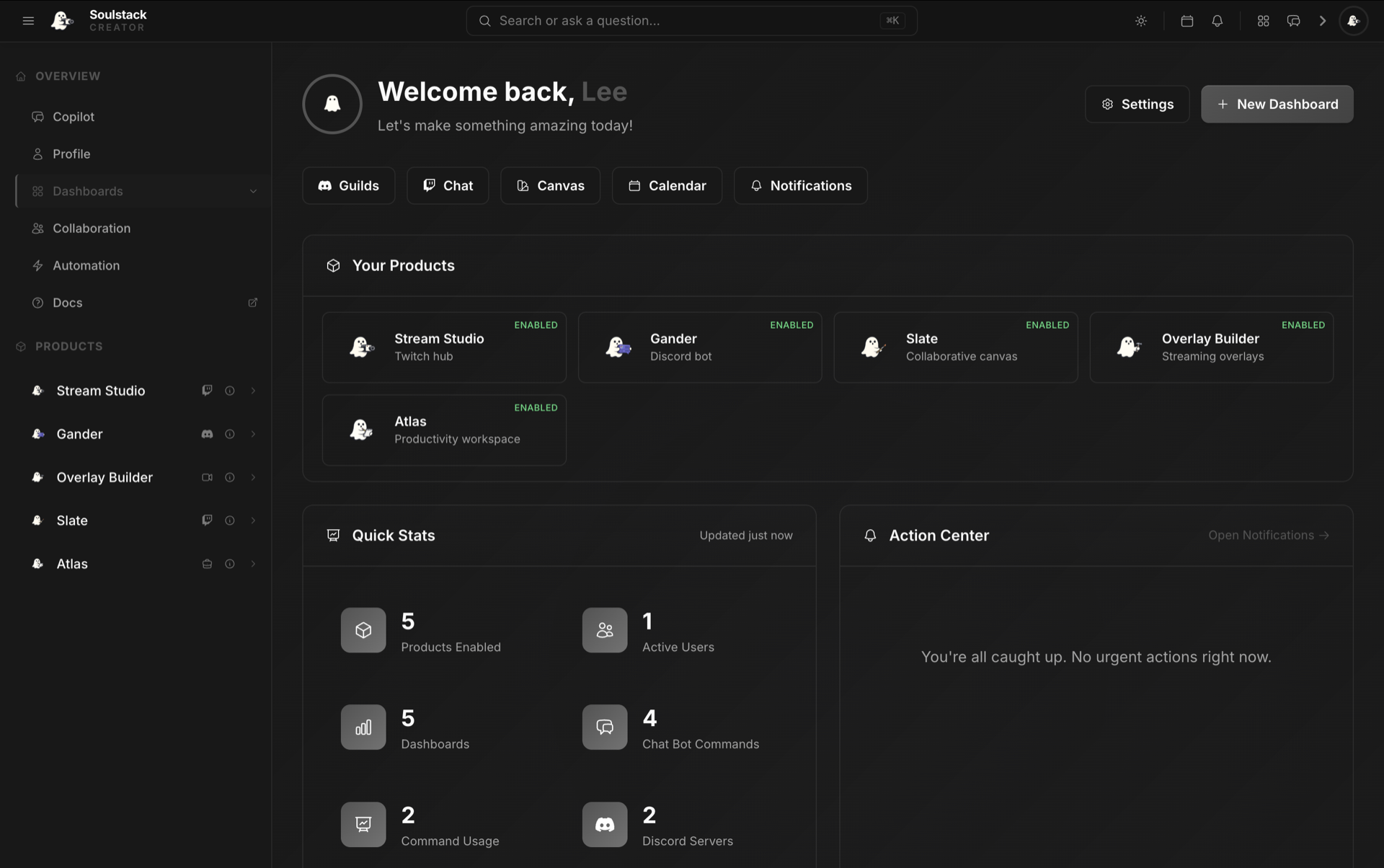Click the Chat Bot Commands icon
The width and height of the screenshot is (1384, 868).
pos(605,727)
